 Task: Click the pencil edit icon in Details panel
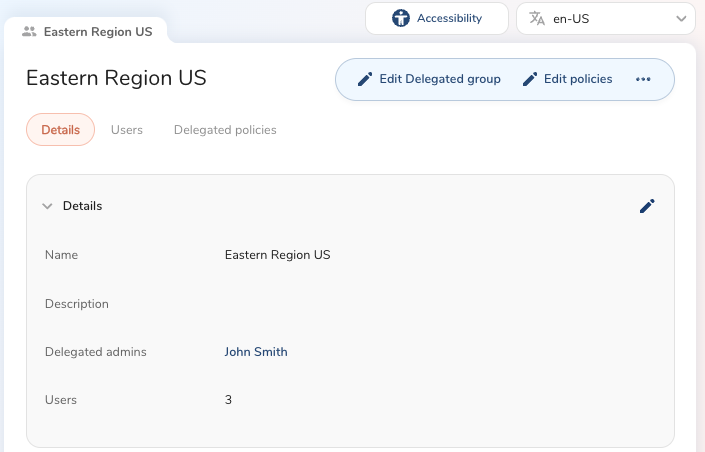[647, 206]
